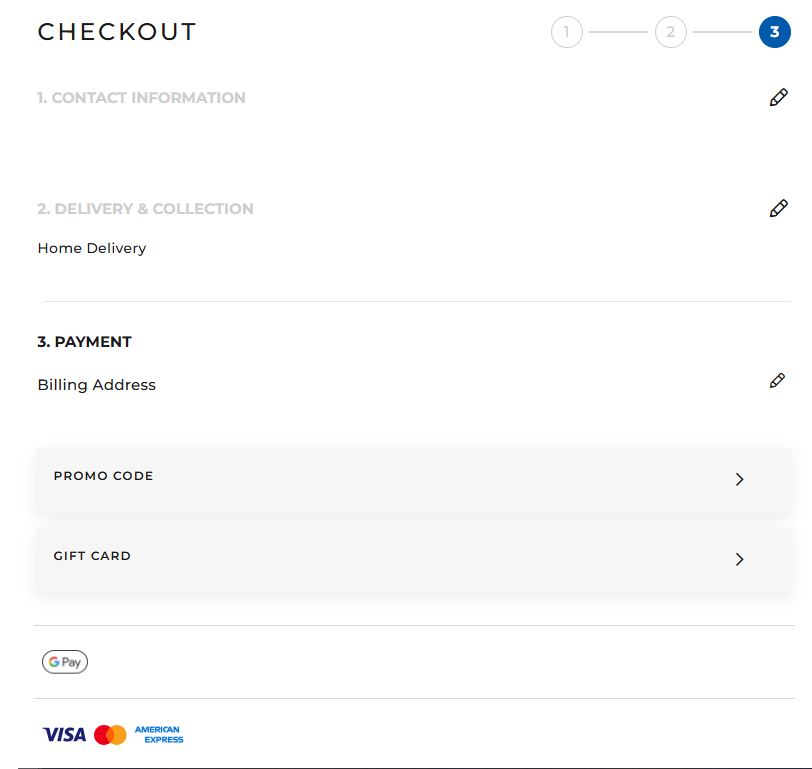Go to checkout step 2 circle

671,32
